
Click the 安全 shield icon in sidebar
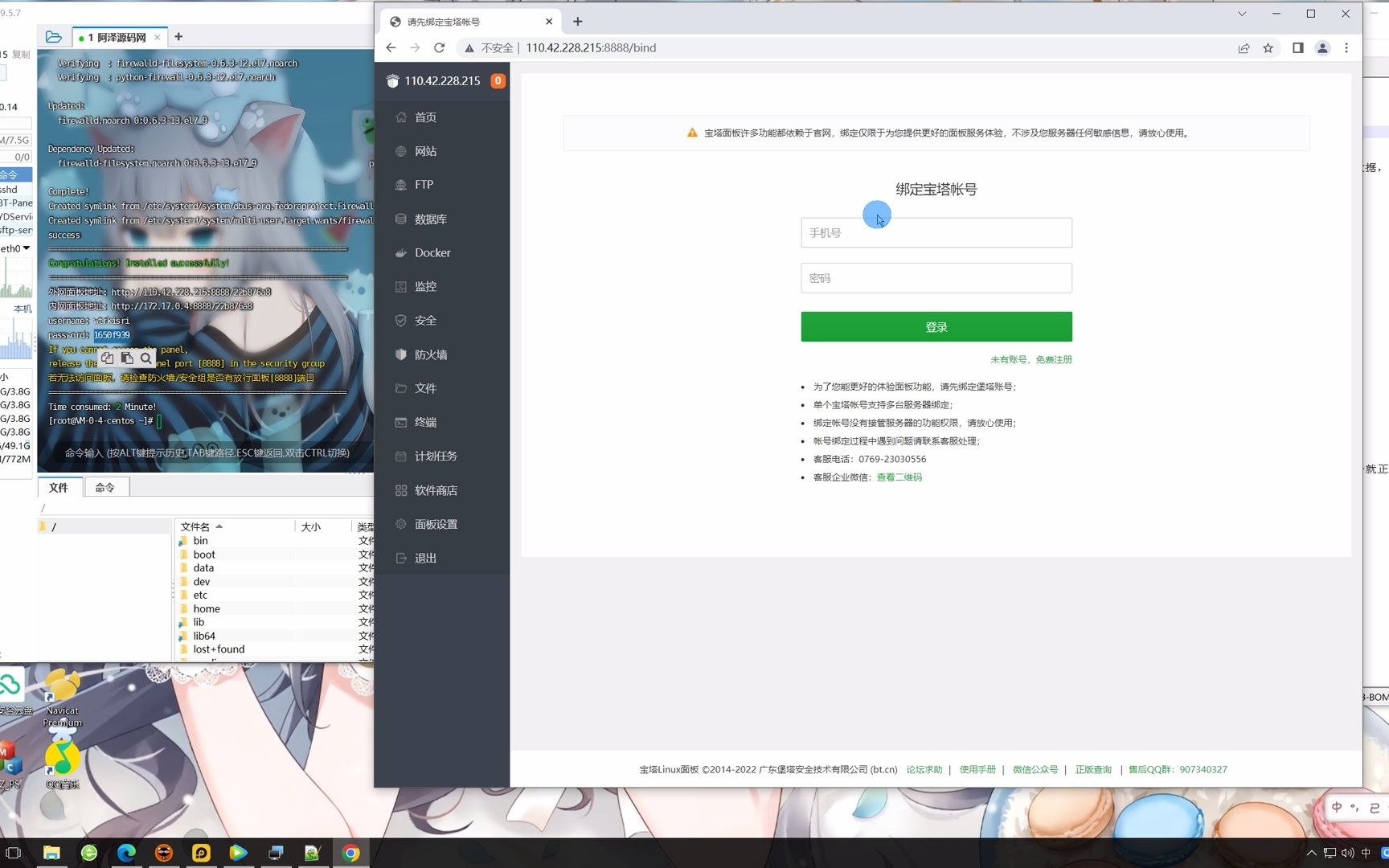click(401, 321)
